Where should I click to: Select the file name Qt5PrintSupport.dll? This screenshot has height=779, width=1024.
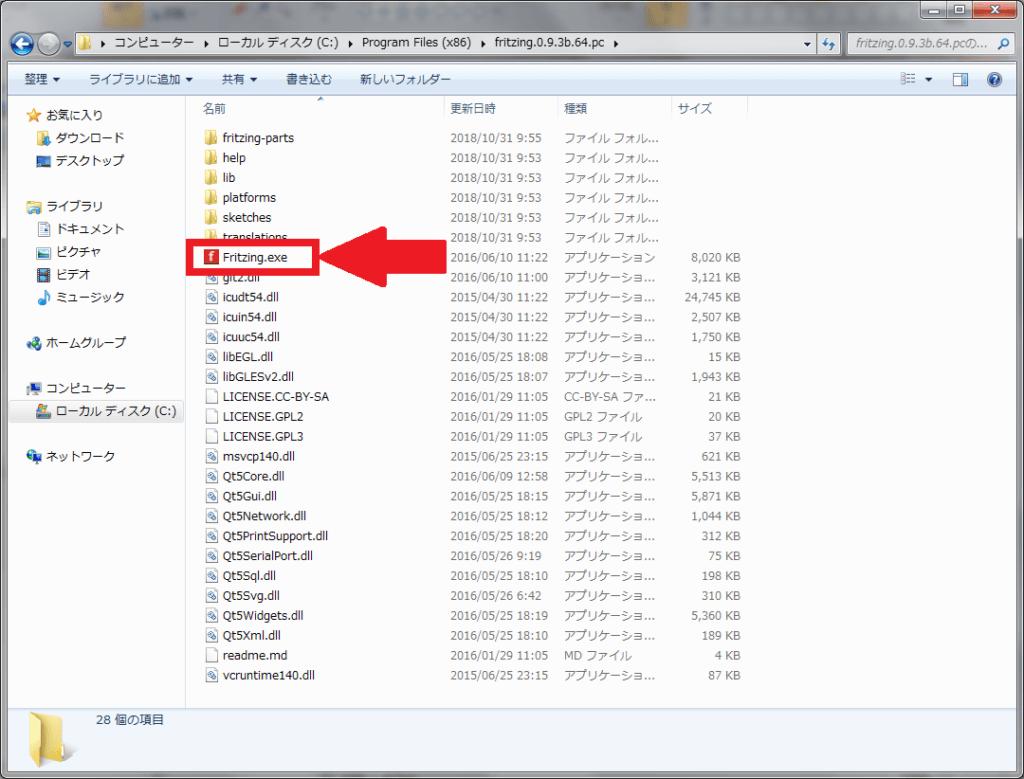[x=275, y=536]
